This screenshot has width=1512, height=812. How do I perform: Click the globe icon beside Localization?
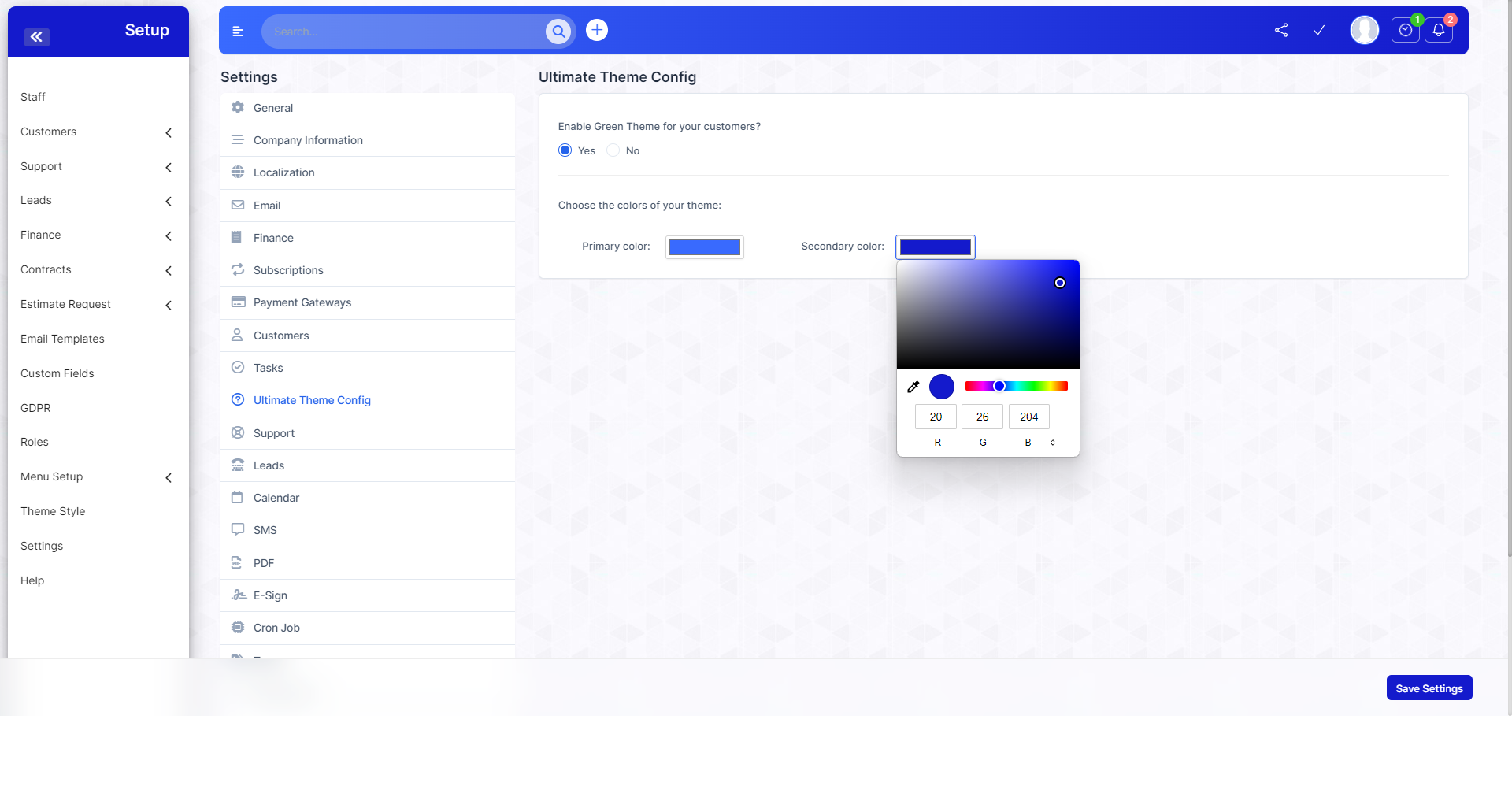(x=238, y=172)
